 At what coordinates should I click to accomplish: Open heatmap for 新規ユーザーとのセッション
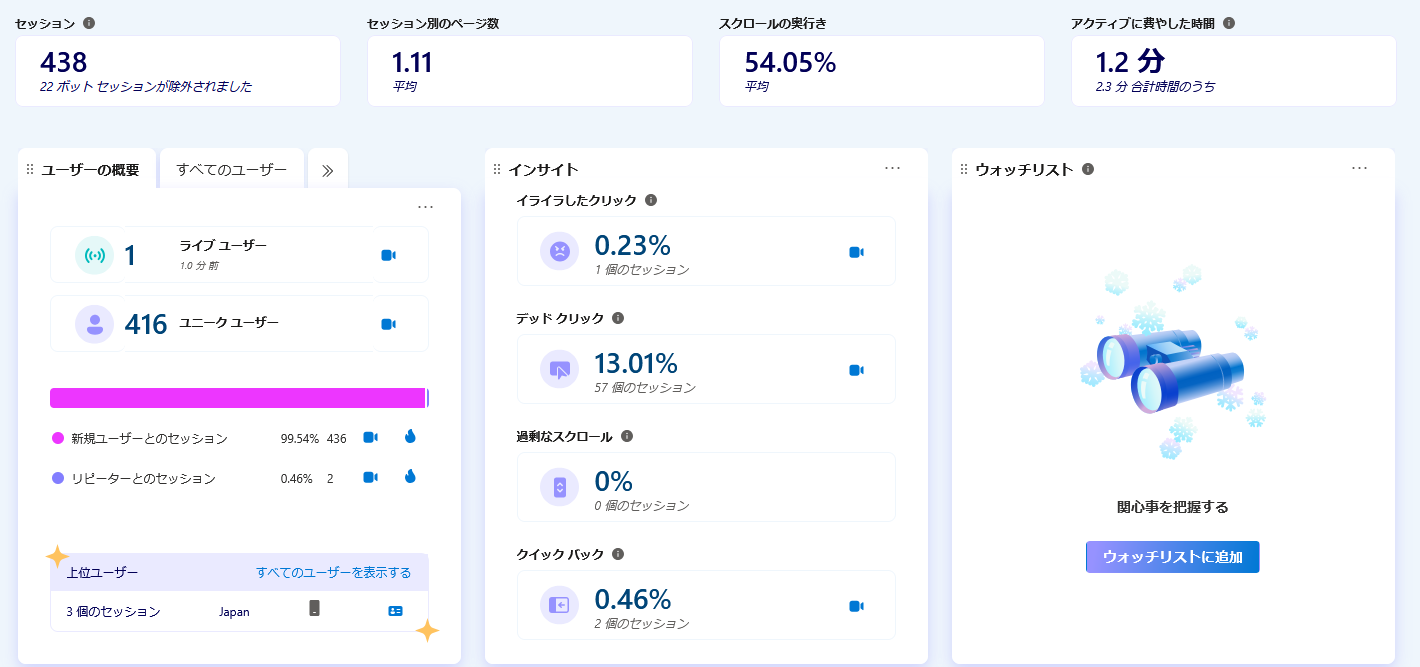click(410, 437)
